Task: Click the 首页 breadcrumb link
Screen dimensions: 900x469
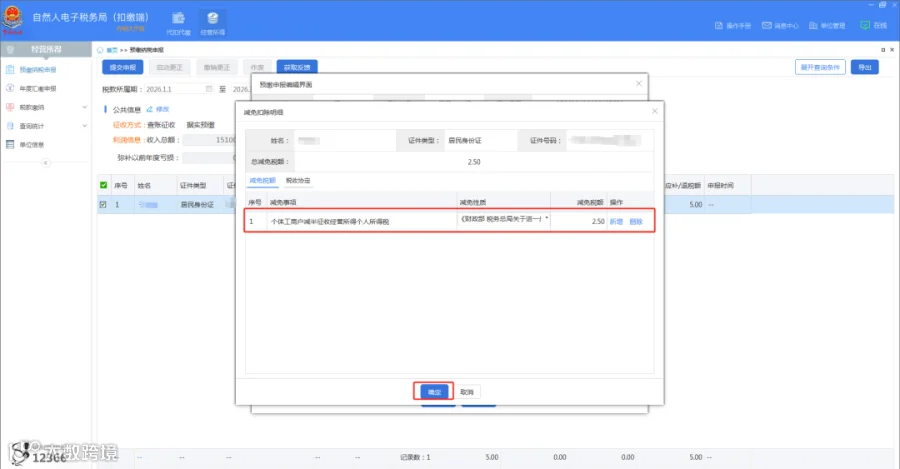Action: pos(112,50)
